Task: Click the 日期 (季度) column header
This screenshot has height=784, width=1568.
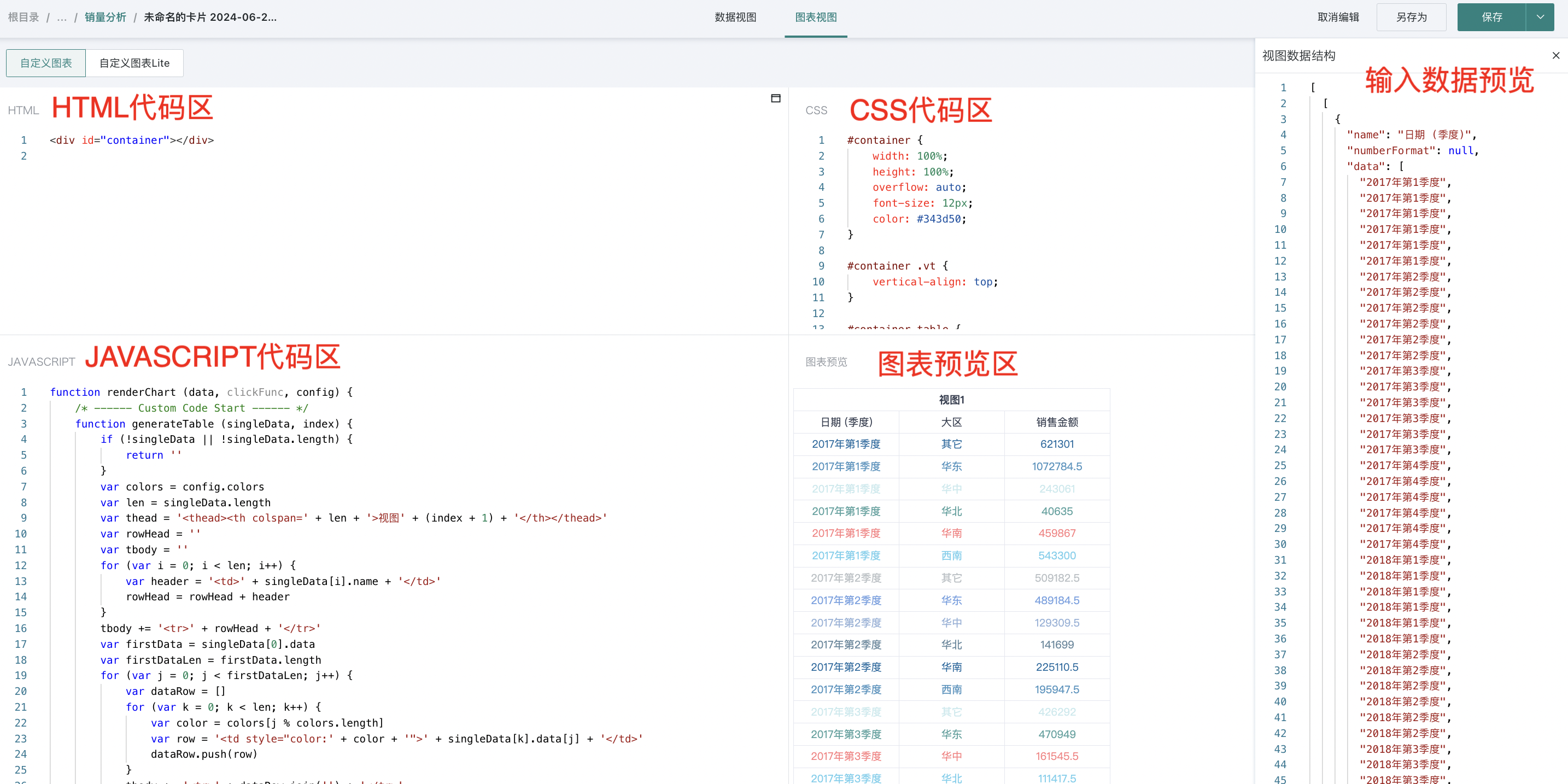Action: point(846,422)
